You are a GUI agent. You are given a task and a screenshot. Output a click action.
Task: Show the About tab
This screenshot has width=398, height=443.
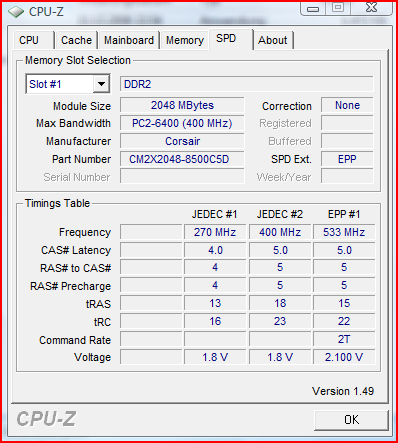[273, 40]
